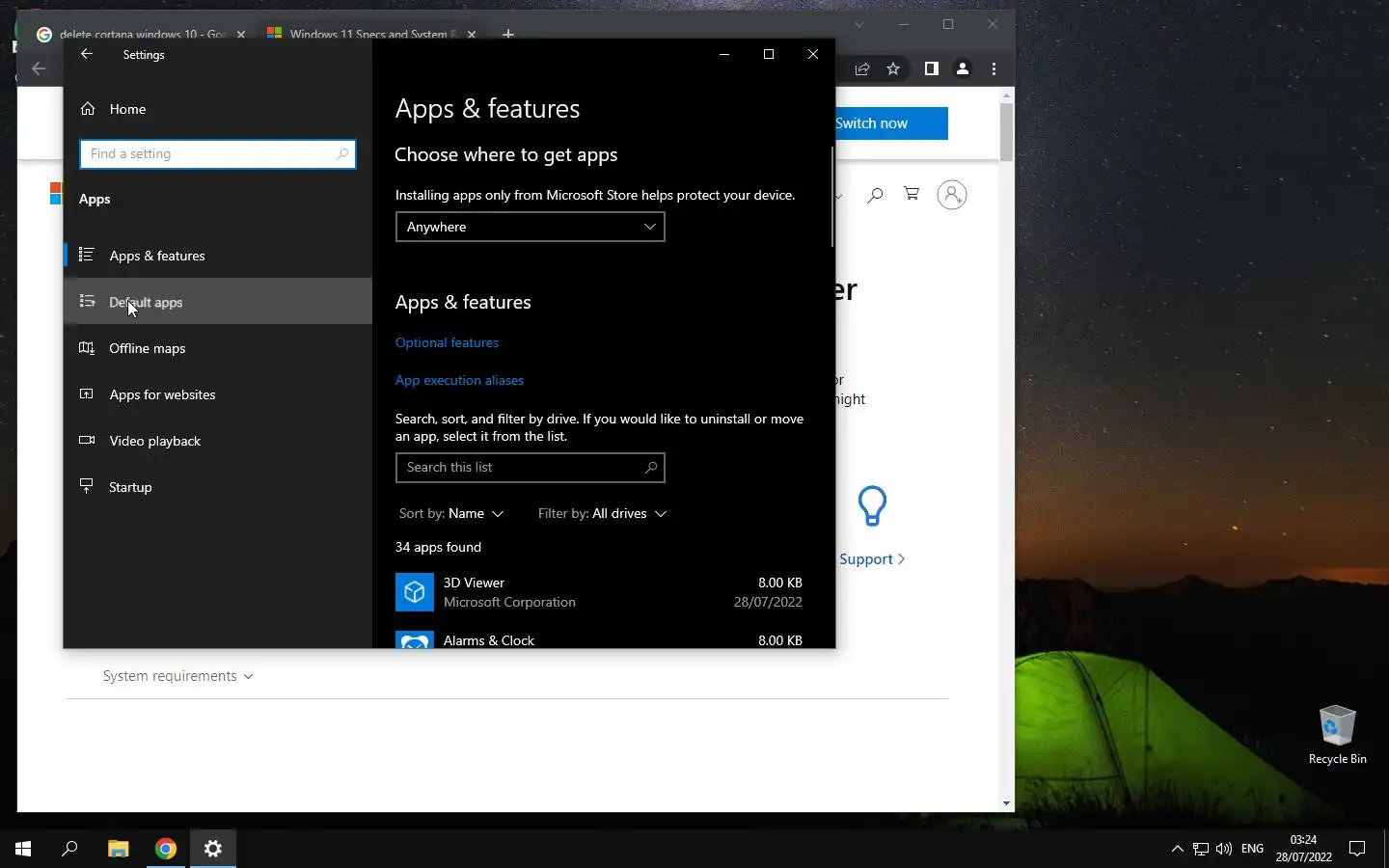This screenshot has width=1389, height=868.
Task: Click the Apps for websites icon
Action: [x=87, y=393]
